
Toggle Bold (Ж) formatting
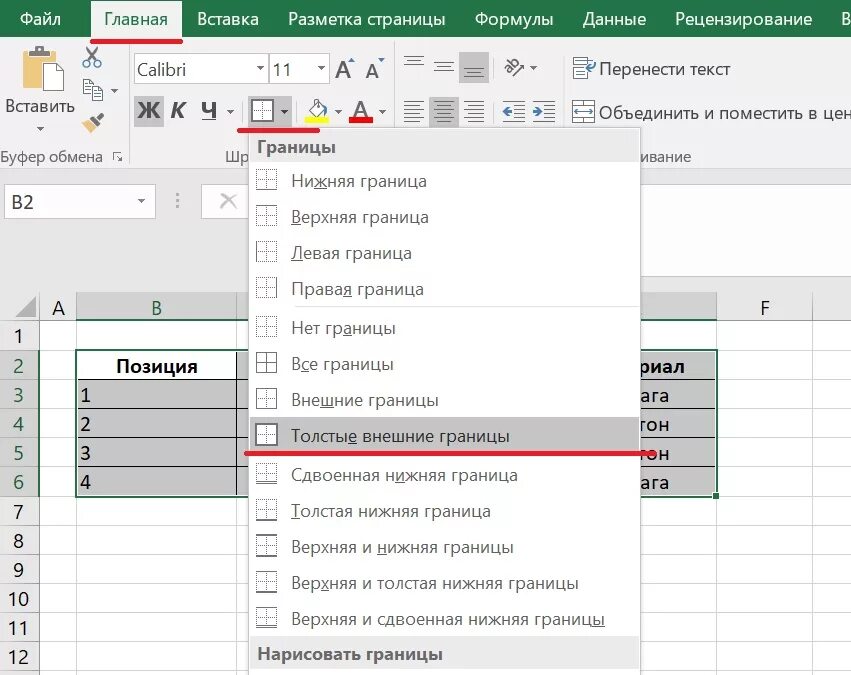tap(149, 111)
